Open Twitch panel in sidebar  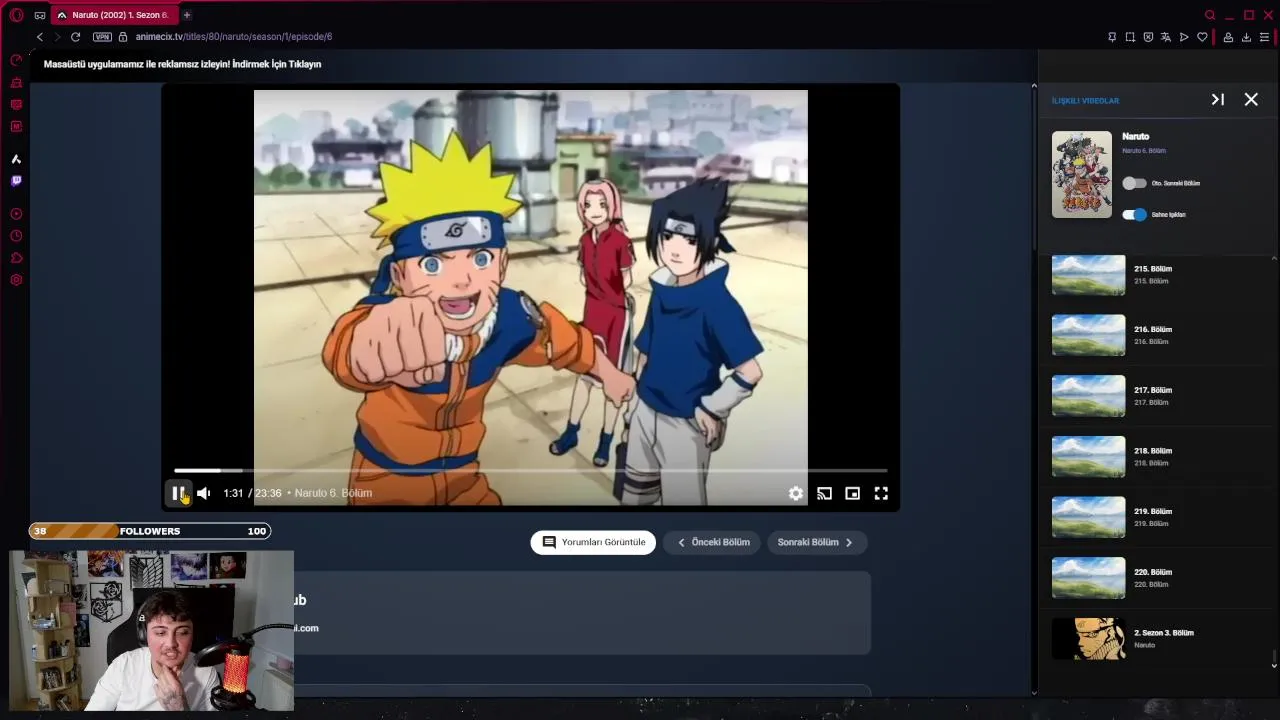coord(16,181)
